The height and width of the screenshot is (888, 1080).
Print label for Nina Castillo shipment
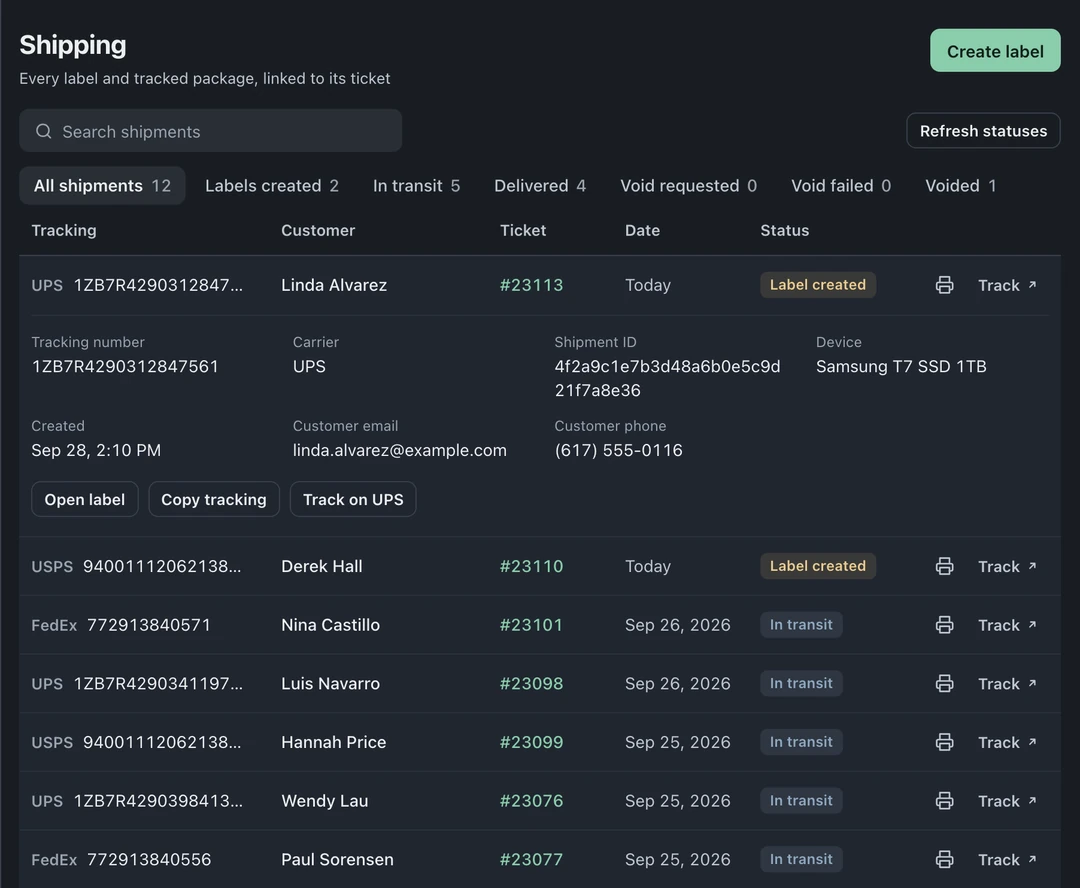pyautogui.click(x=944, y=625)
